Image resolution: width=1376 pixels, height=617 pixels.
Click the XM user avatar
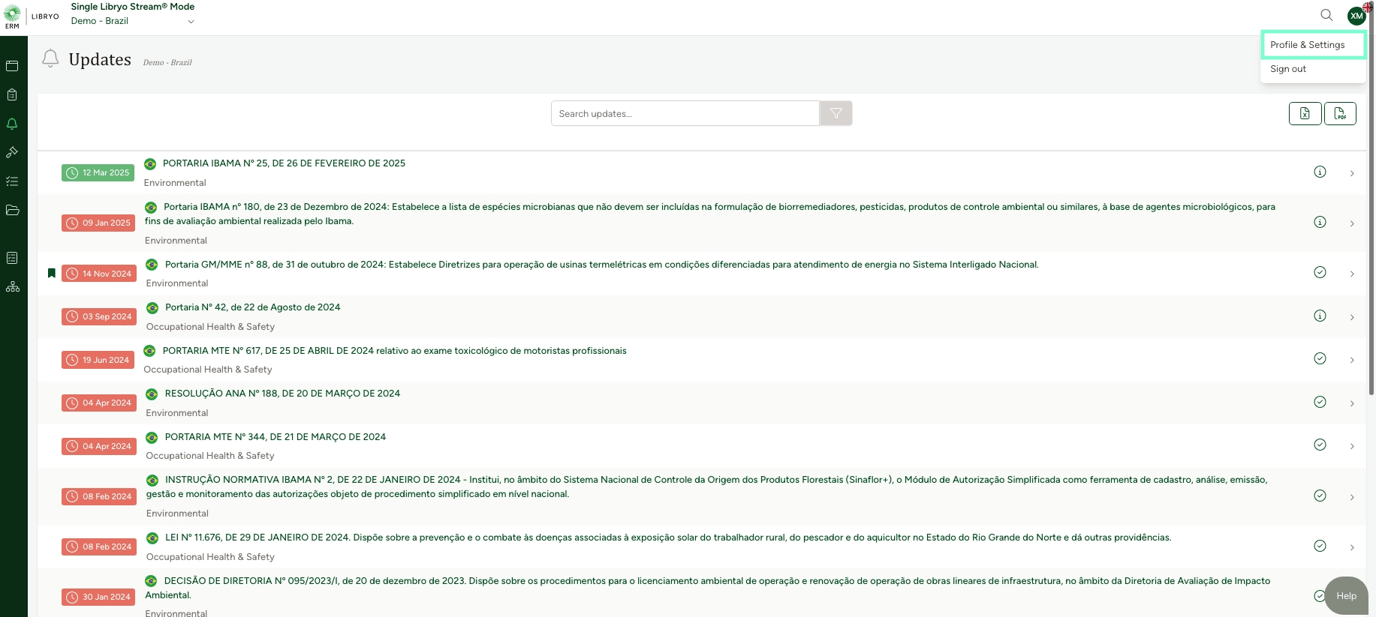[1356, 15]
